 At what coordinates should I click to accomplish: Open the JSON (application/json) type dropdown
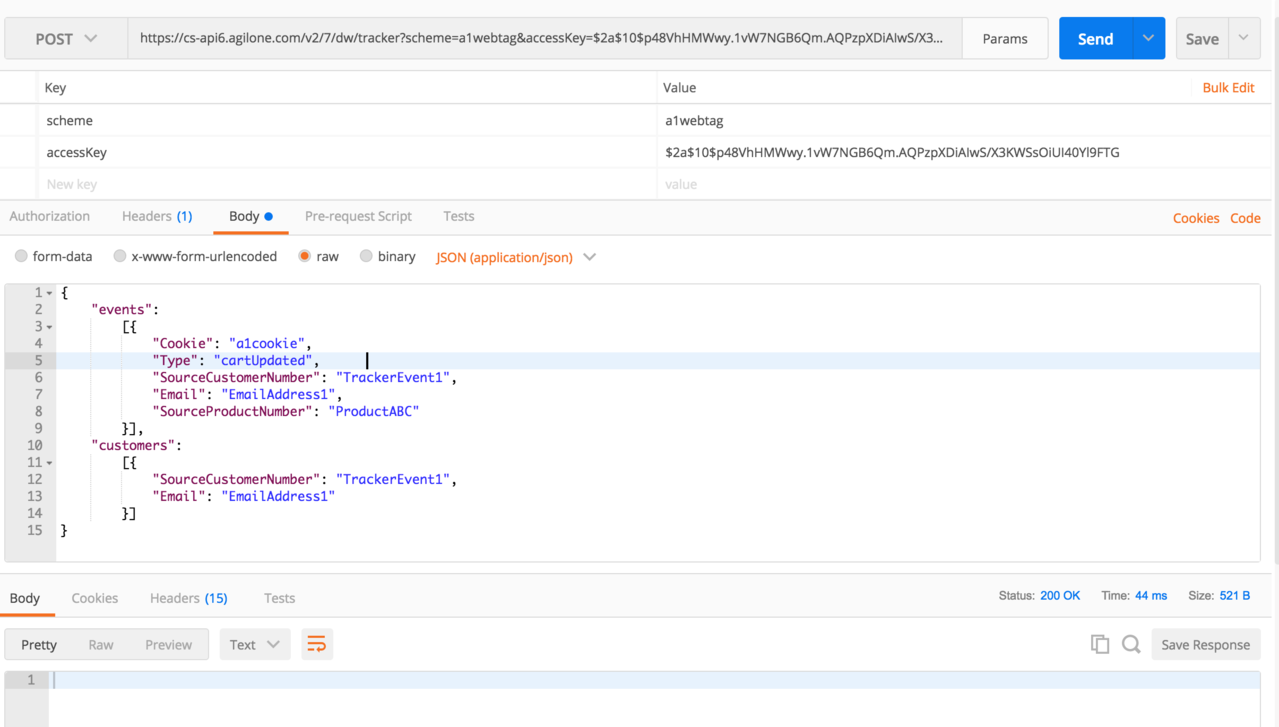point(514,257)
